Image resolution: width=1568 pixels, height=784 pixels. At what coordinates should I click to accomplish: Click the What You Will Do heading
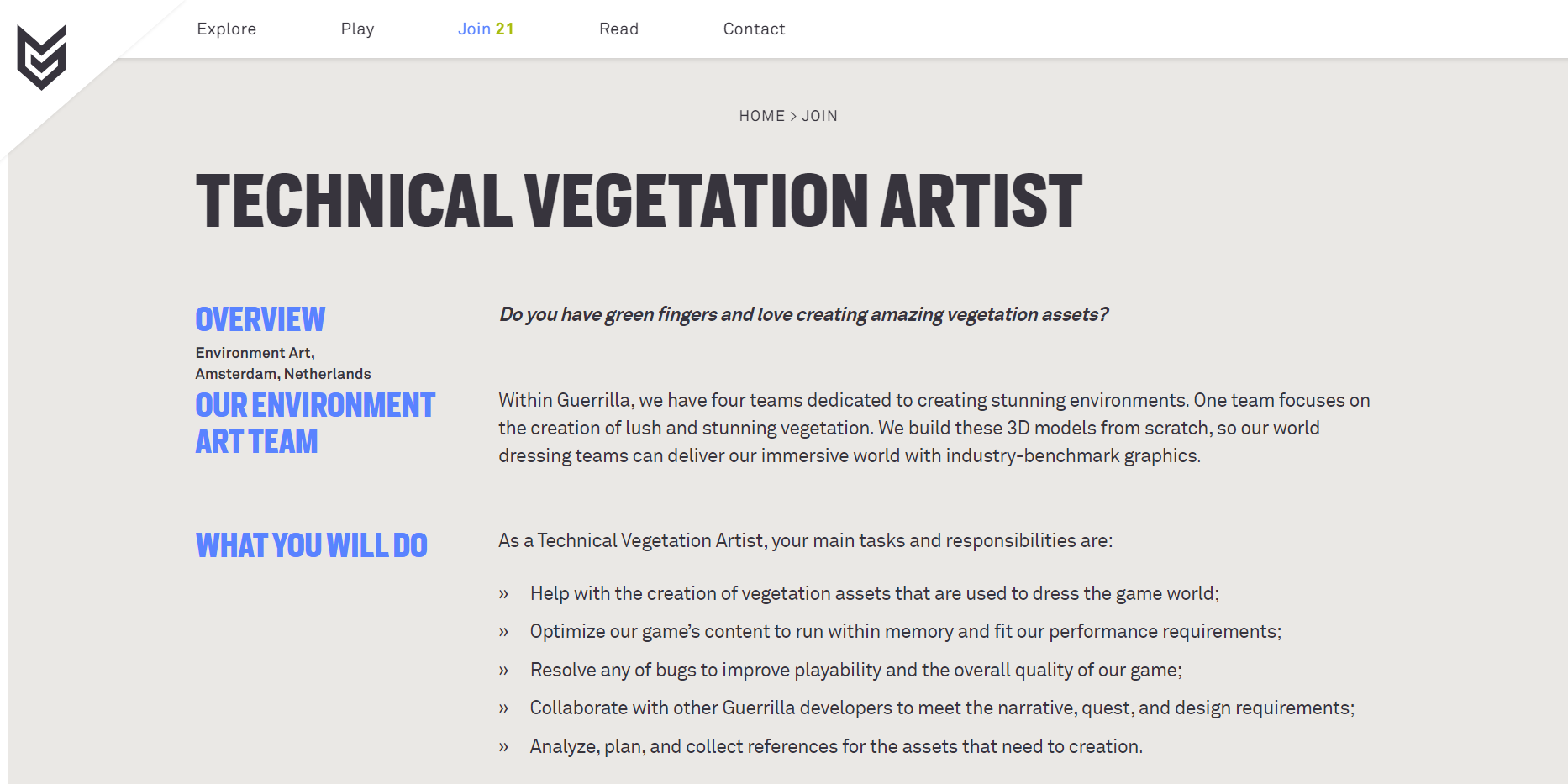(311, 545)
